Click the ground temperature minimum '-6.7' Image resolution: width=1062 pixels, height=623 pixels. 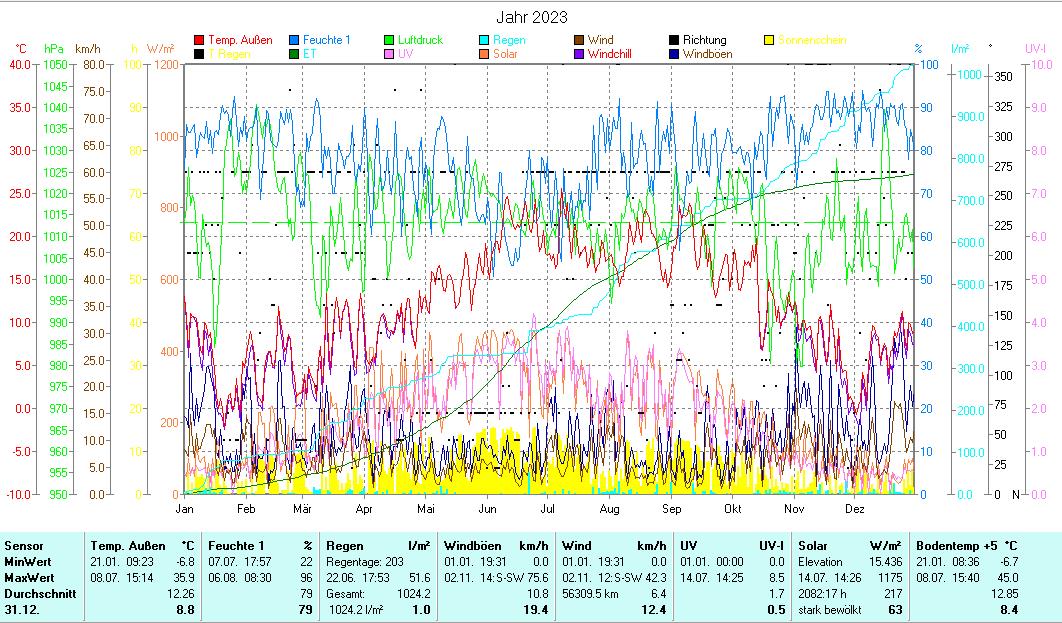point(1008,562)
